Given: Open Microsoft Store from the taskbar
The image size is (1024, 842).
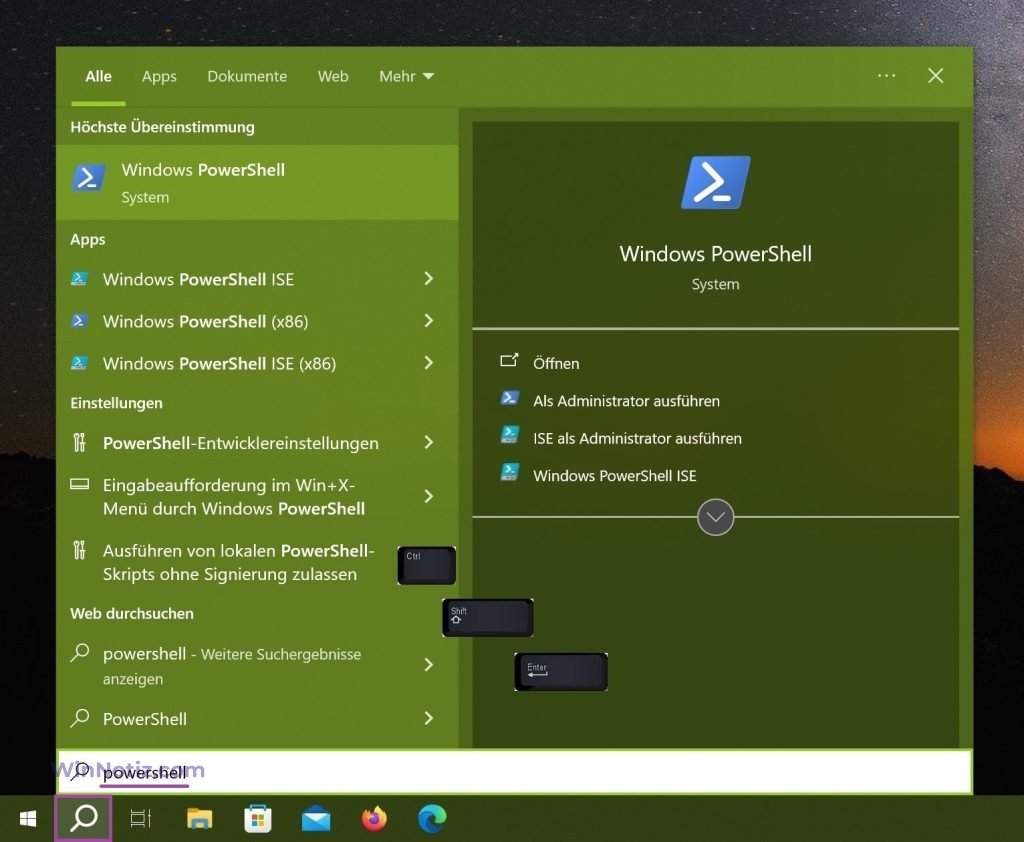Looking at the screenshot, I should (x=258, y=818).
